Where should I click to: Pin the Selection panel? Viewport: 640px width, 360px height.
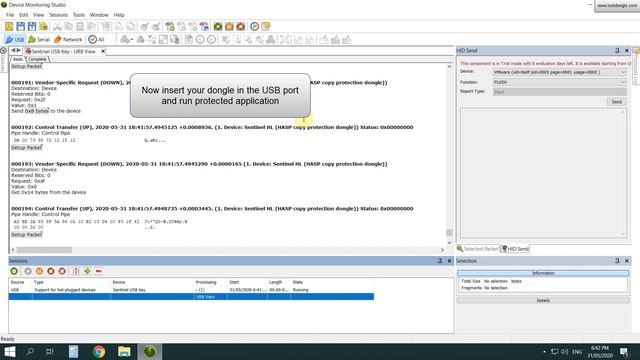tap(617, 261)
